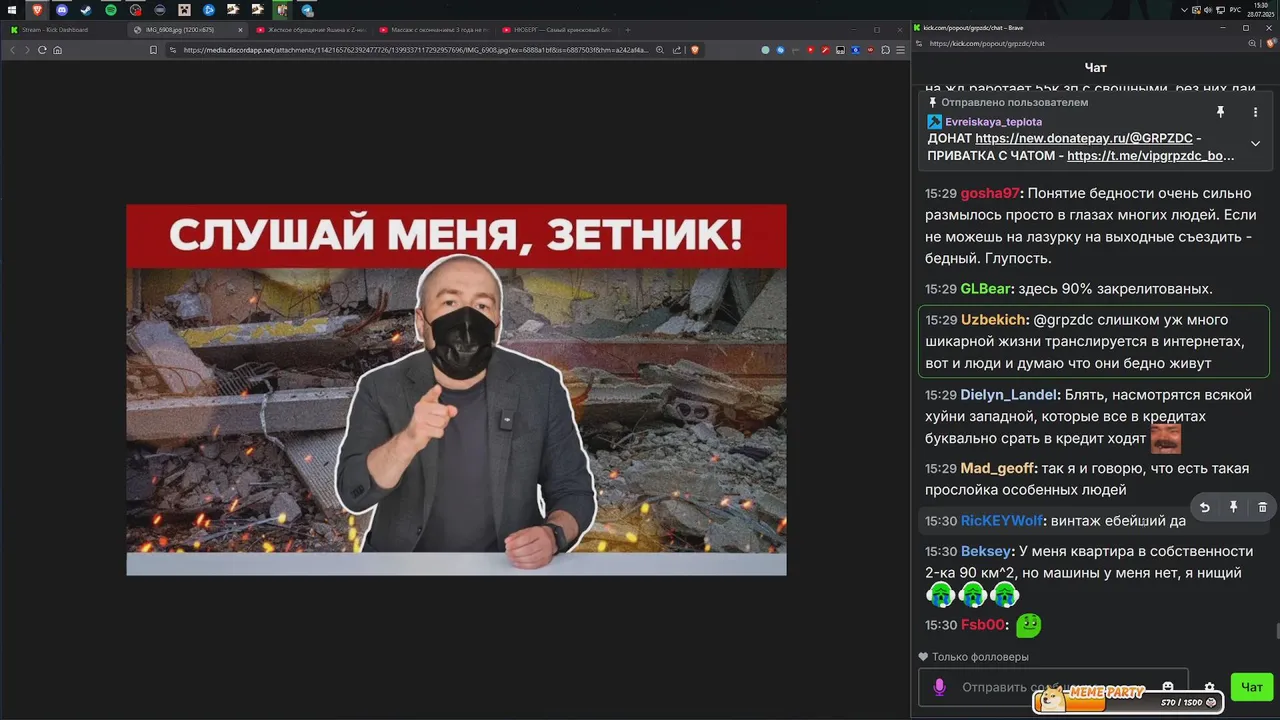Click the Meme Party 570 / 1500 progress bar
Viewport: 1280px width, 720px height.
[1127, 700]
